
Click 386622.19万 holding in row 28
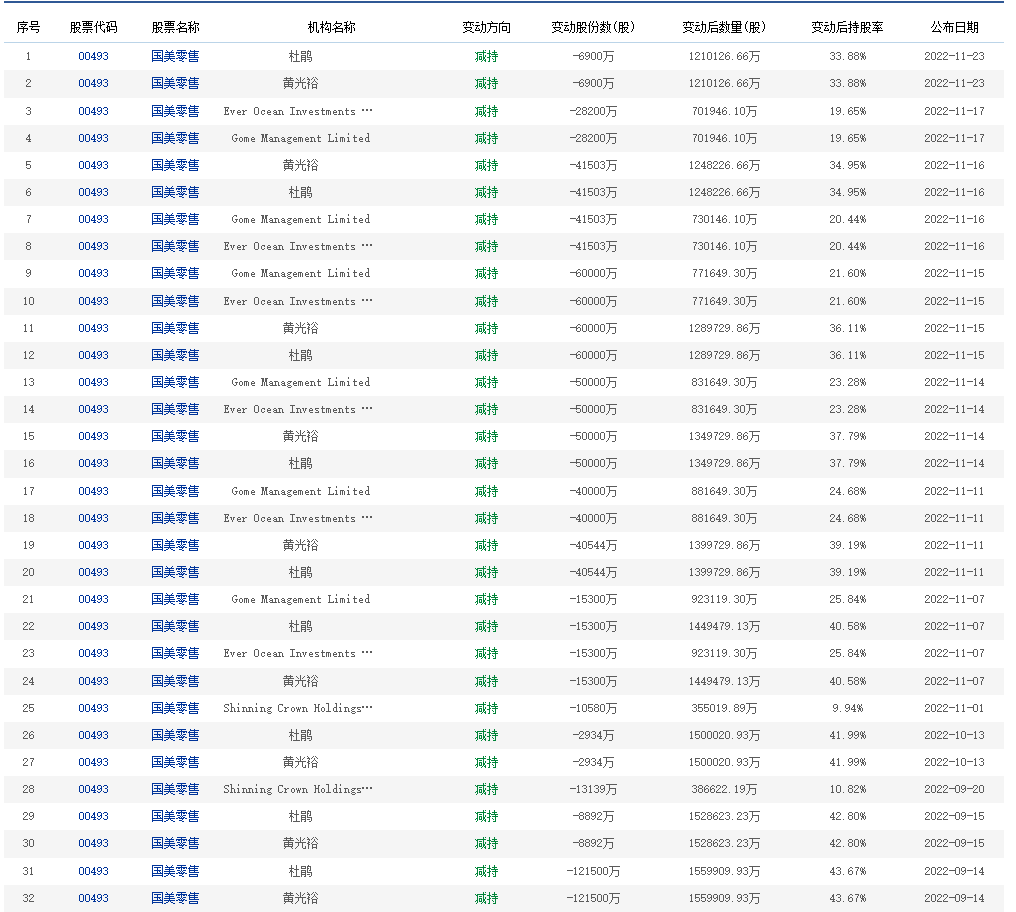[724, 789]
